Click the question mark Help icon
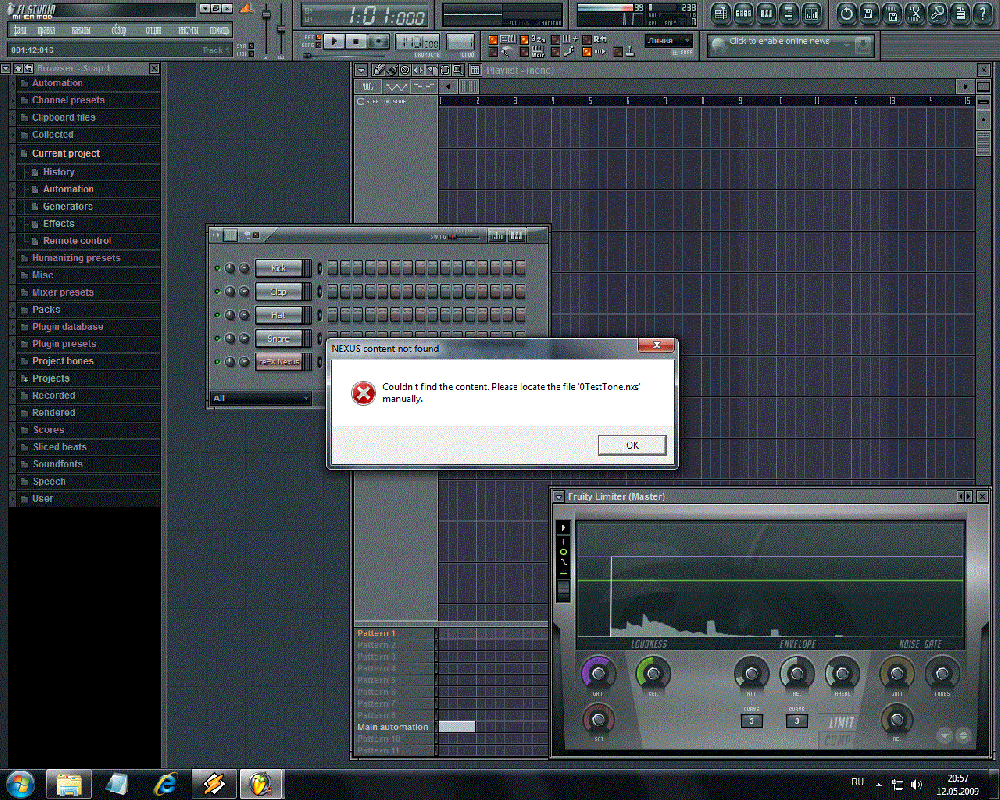The width and height of the screenshot is (1000, 800). coord(983,14)
